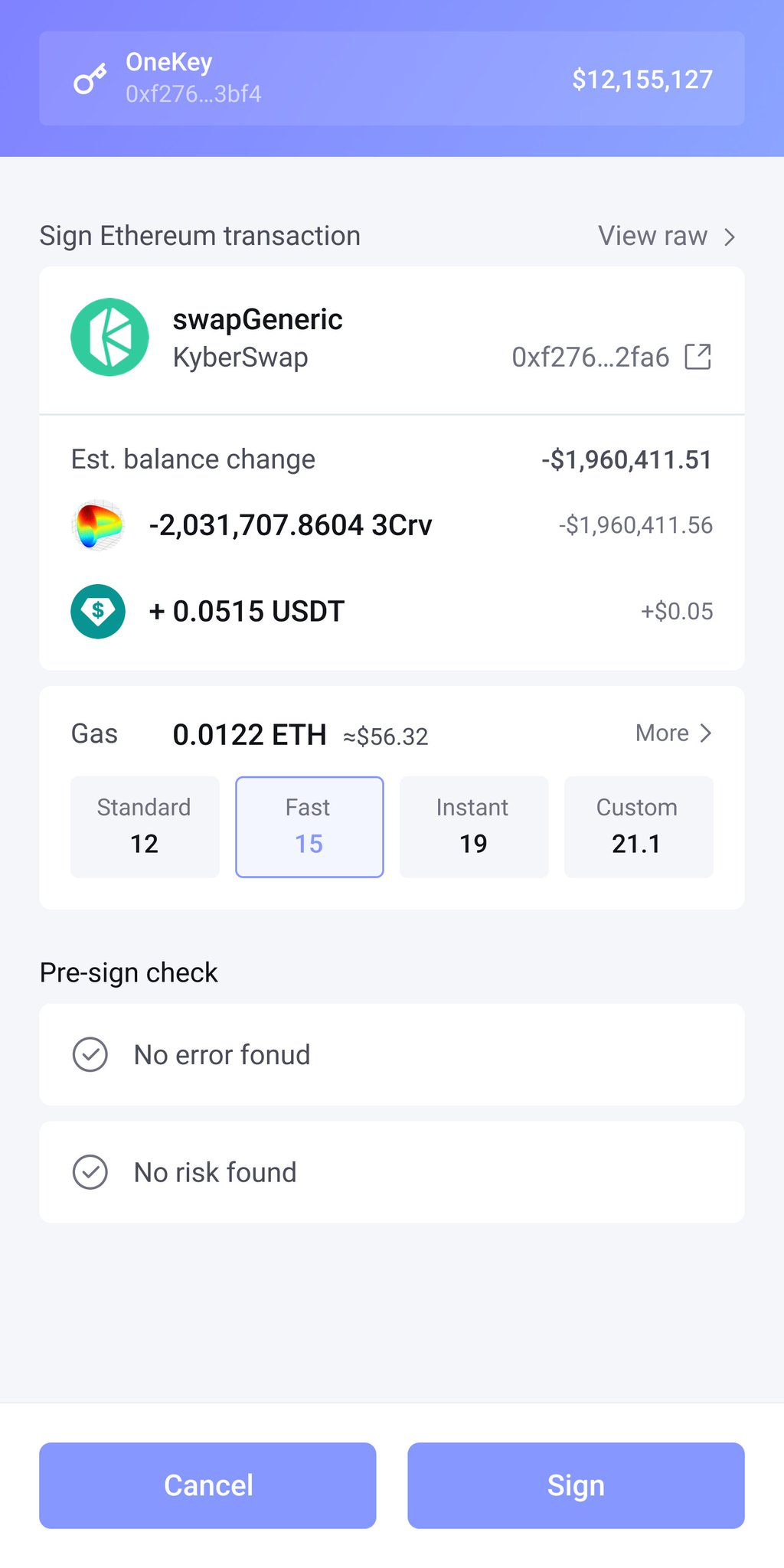784x1568 pixels.
Task: Click the 3Crv token icon
Action: tap(98, 525)
